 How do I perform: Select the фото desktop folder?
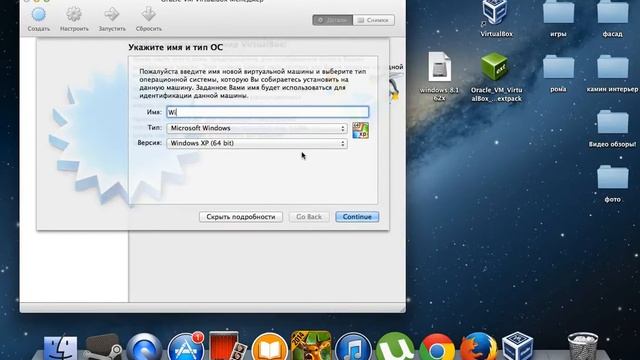click(x=613, y=178)
